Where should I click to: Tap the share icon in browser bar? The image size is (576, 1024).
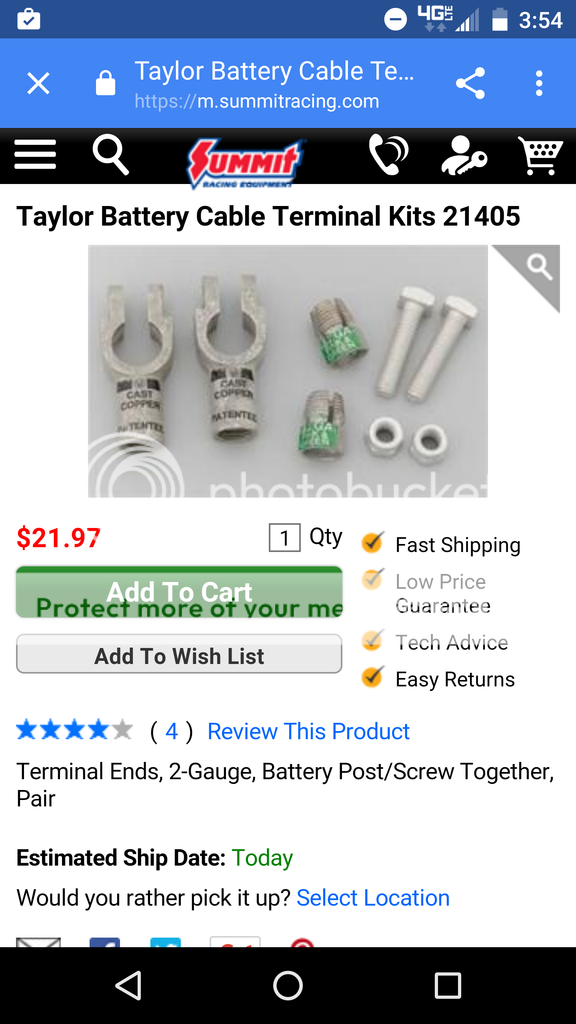click(470, 84)
